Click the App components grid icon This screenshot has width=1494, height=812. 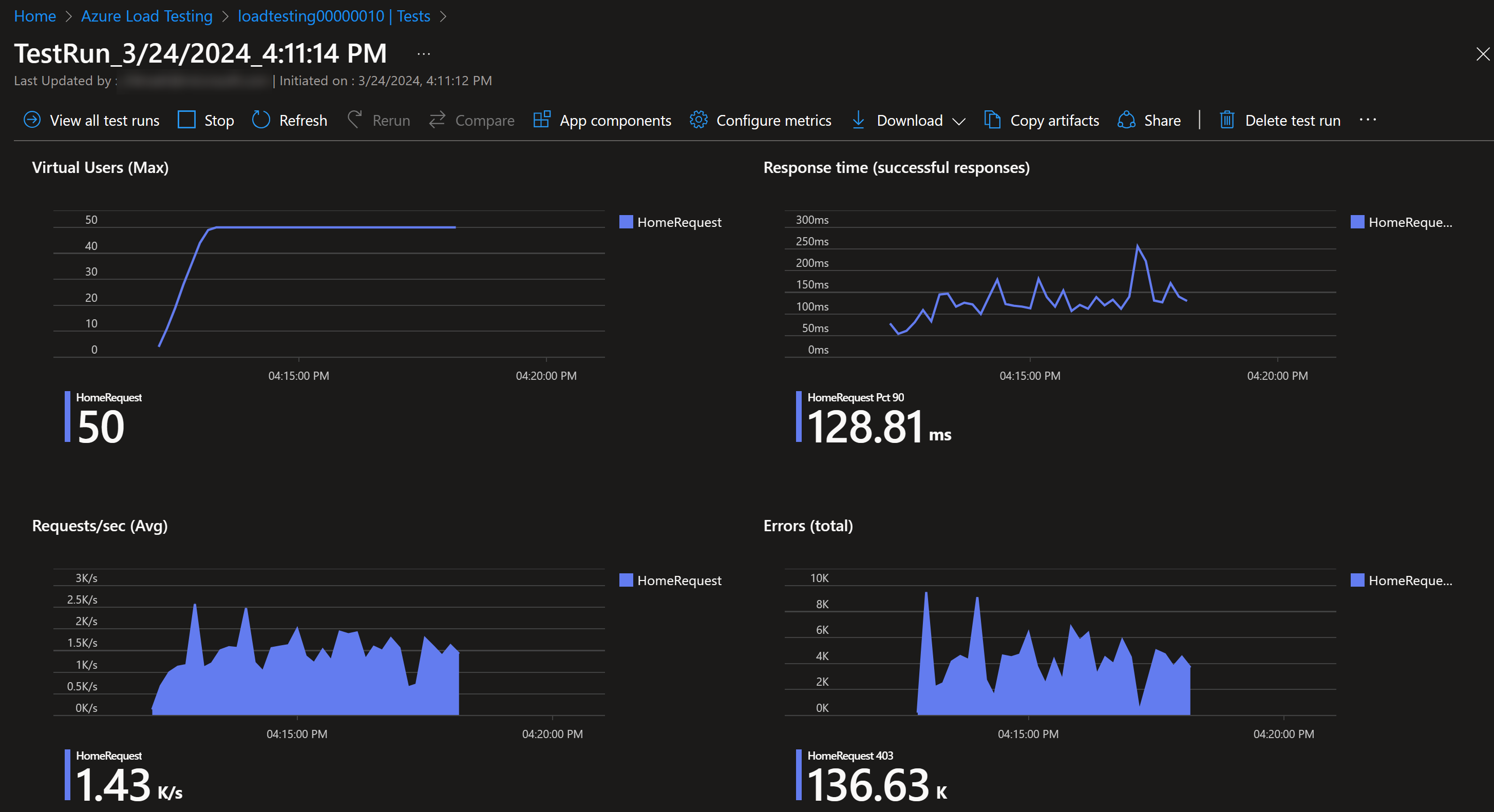[542, 120]
